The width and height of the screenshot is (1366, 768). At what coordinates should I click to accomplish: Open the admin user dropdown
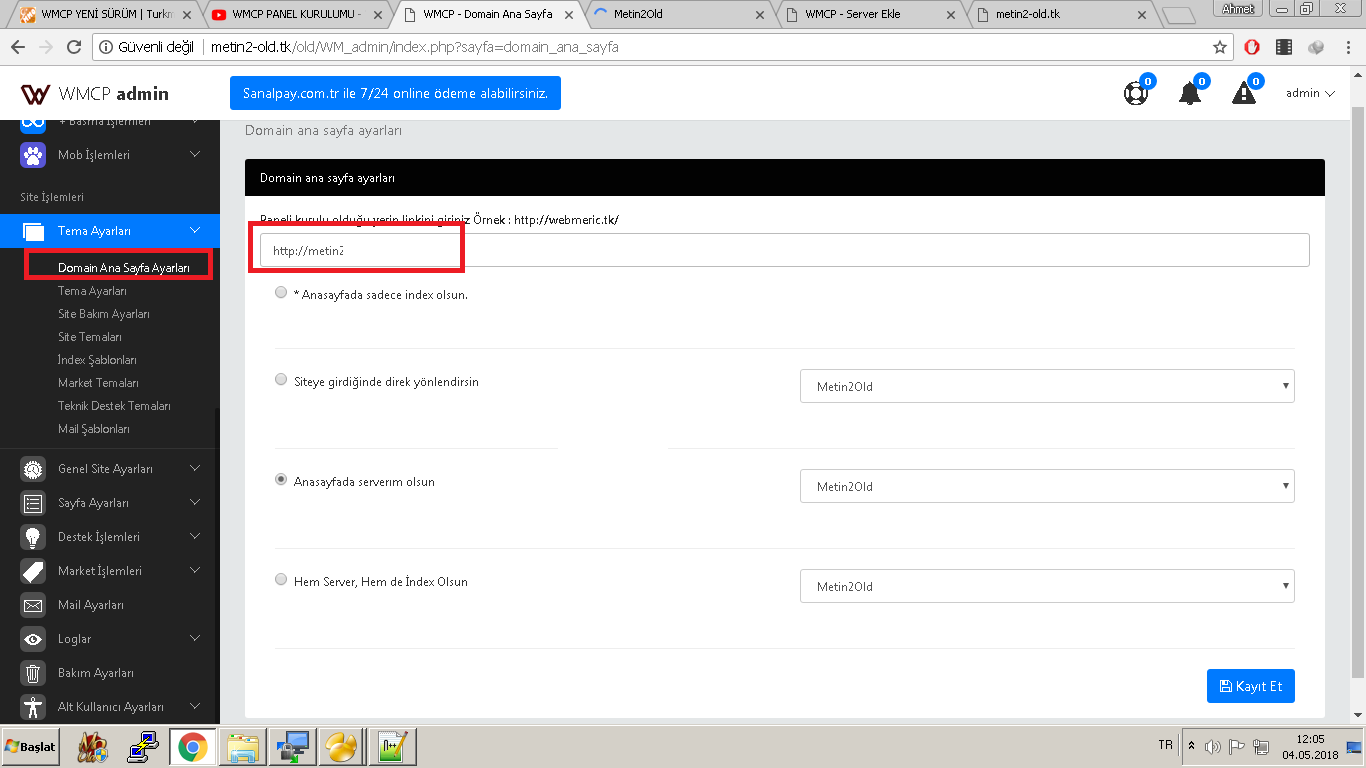(x=1310, y=93)
